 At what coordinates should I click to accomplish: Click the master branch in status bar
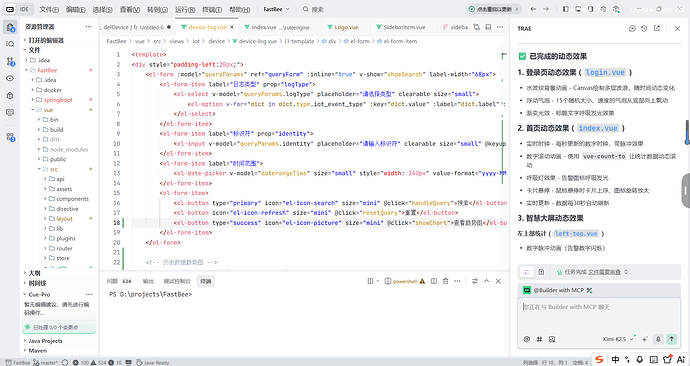pyautogui.click(x=46, y=362)
